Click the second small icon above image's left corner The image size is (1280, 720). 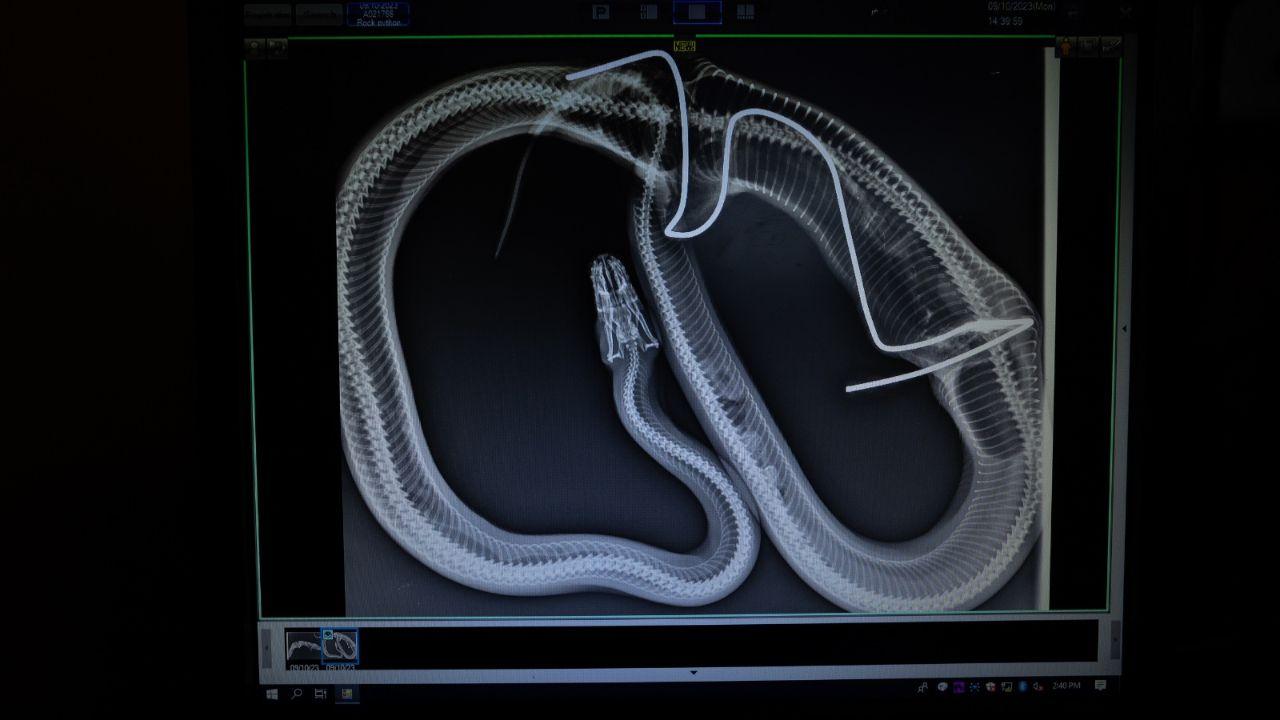(277, 46)
